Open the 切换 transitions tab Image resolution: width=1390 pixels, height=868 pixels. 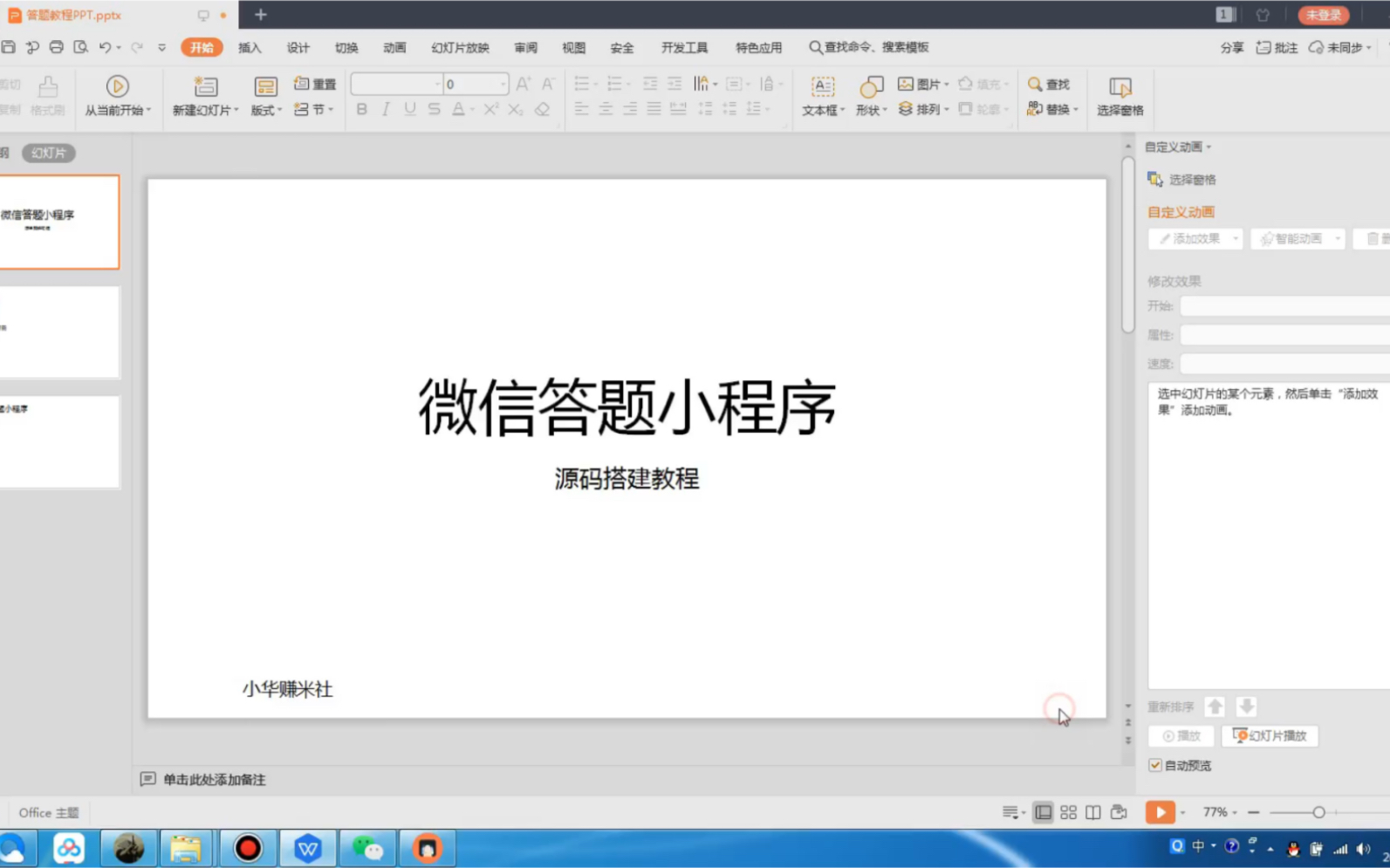point(346,47)
